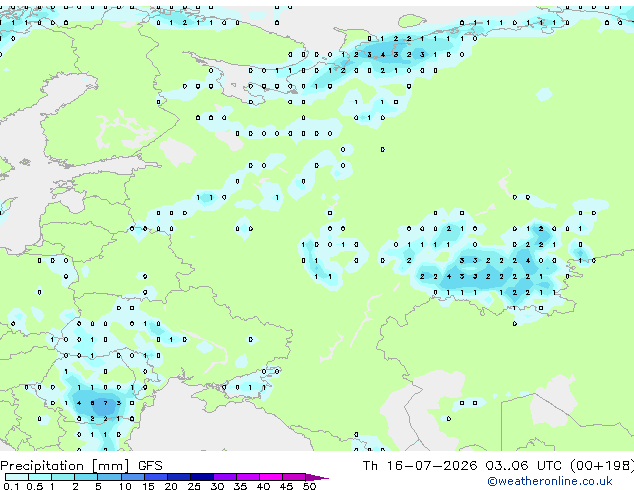Click the 20–25 mm legend color swatch

[x=179, y=477]
